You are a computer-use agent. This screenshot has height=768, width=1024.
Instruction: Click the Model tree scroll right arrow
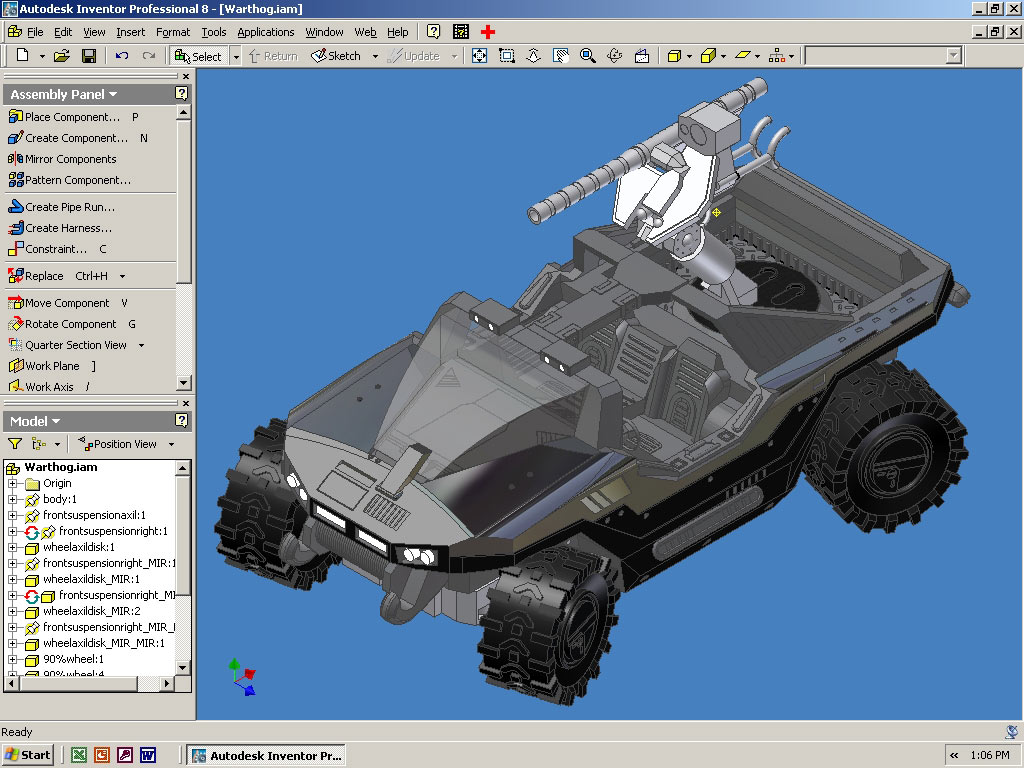(x=167, y=684)
